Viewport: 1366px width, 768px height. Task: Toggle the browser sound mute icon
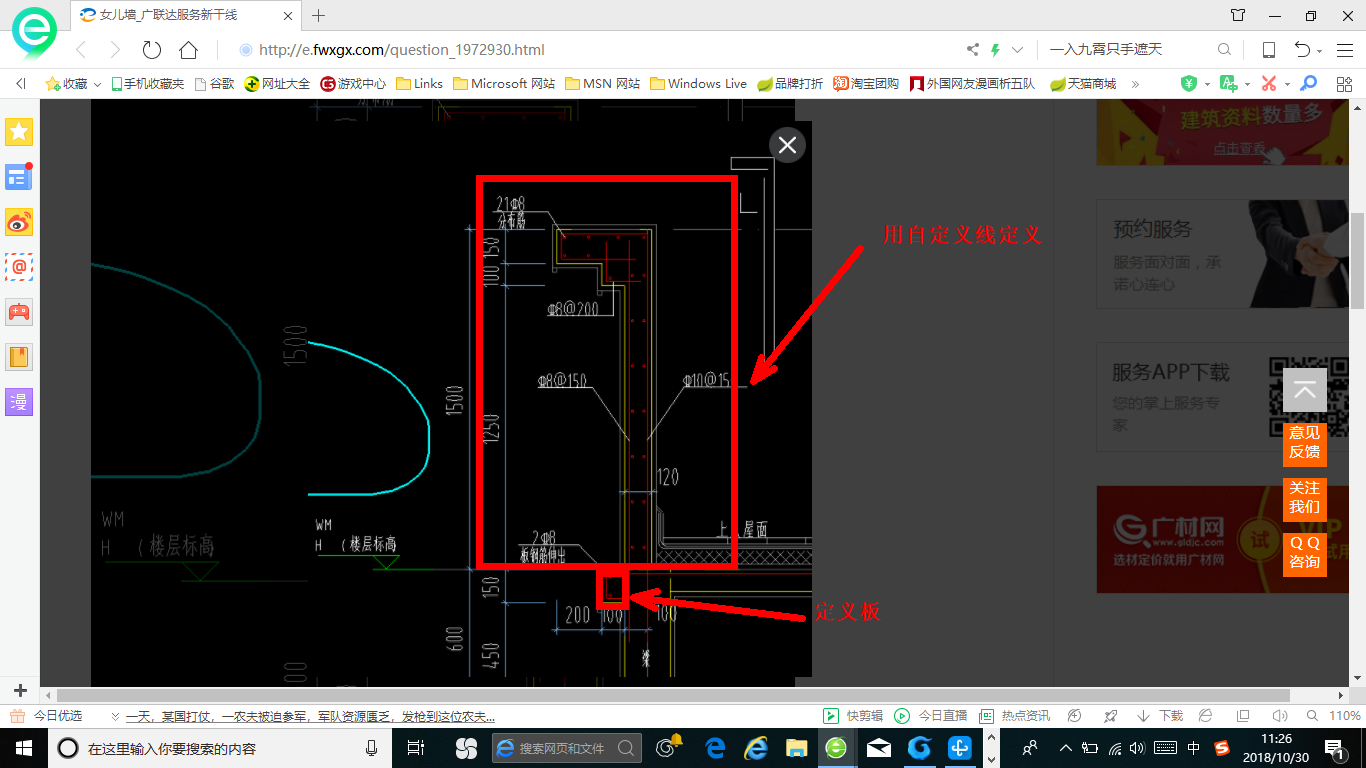1278,716
